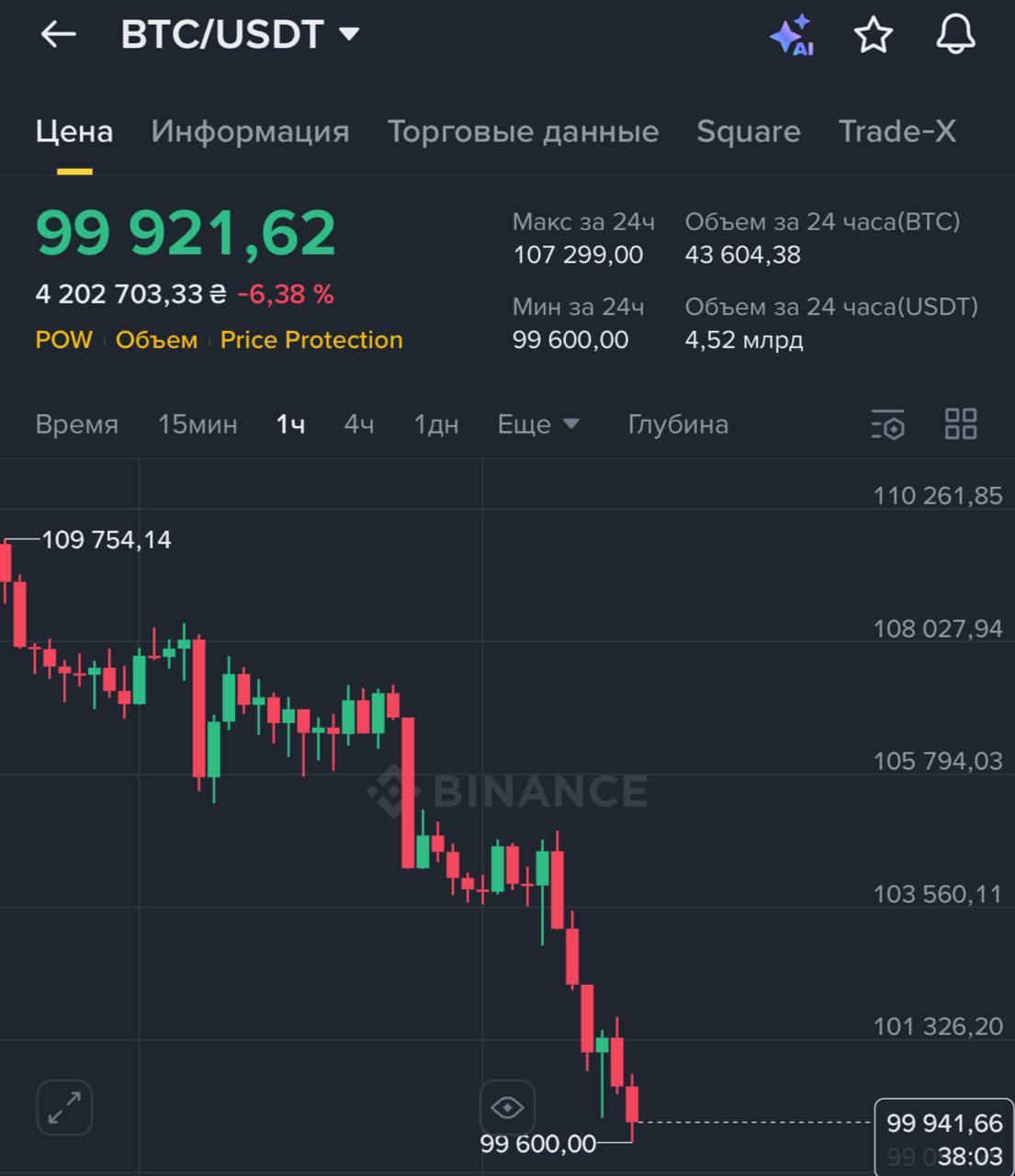Viewport: 1015px width, 1176px height.
Task: Expand chart to fullscreen
Action: [64, 1108]
